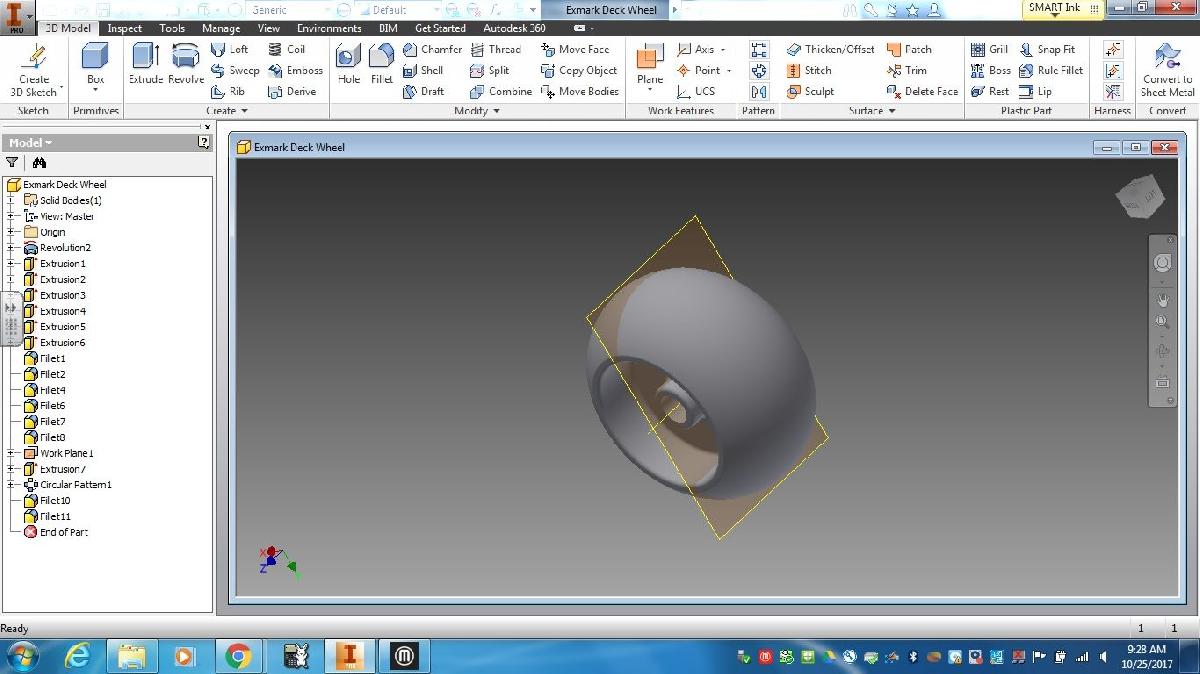The height and width of the screenshot is (674, 1200).
Task: Select the Rib tool
Action: click(x=228, y=91)
